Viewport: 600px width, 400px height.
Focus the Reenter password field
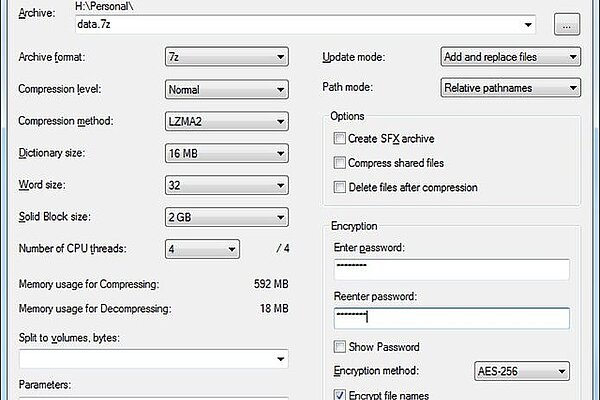click(452, 318)
